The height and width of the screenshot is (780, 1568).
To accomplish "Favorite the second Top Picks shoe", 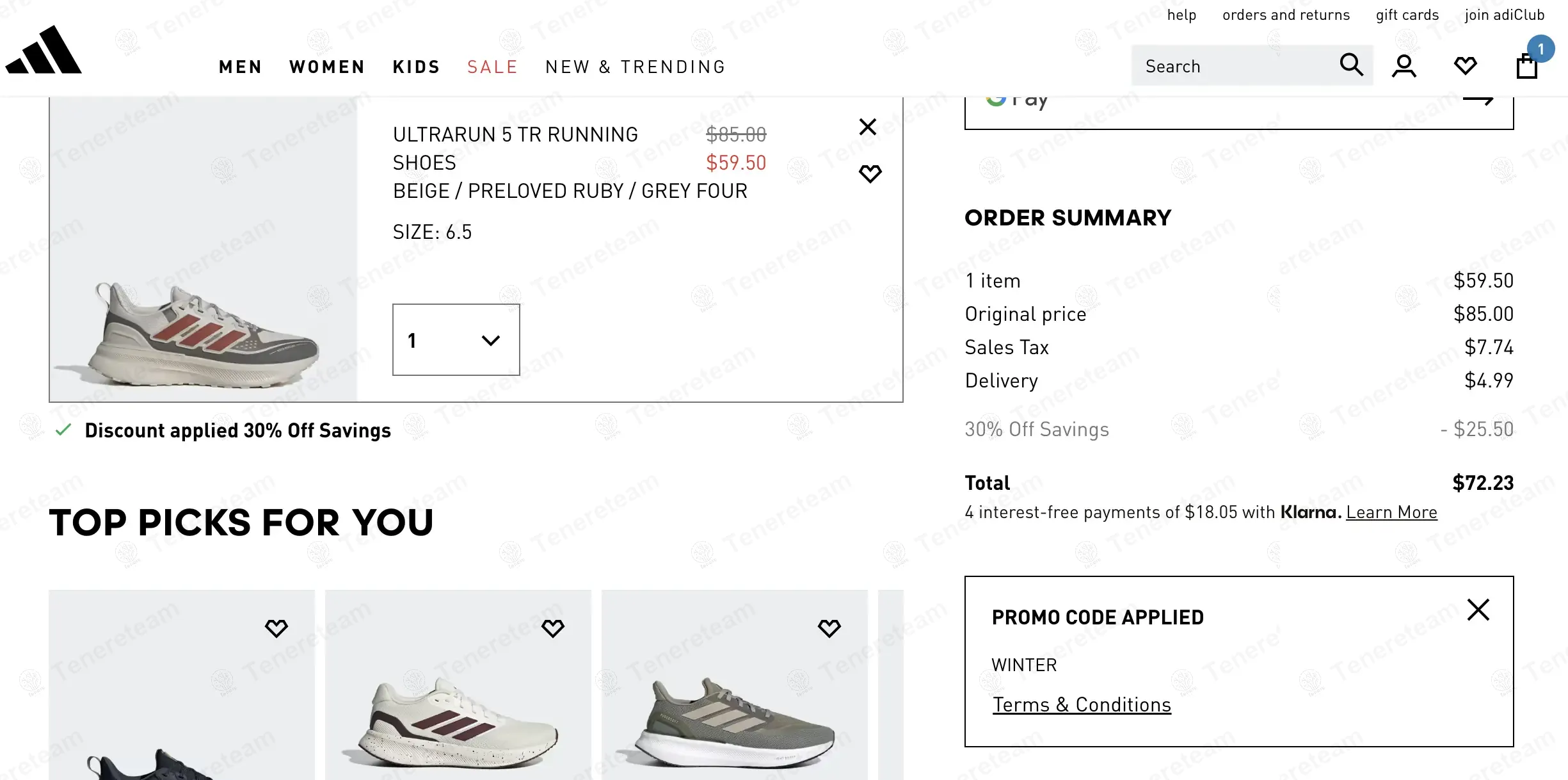I will point(553,628).
